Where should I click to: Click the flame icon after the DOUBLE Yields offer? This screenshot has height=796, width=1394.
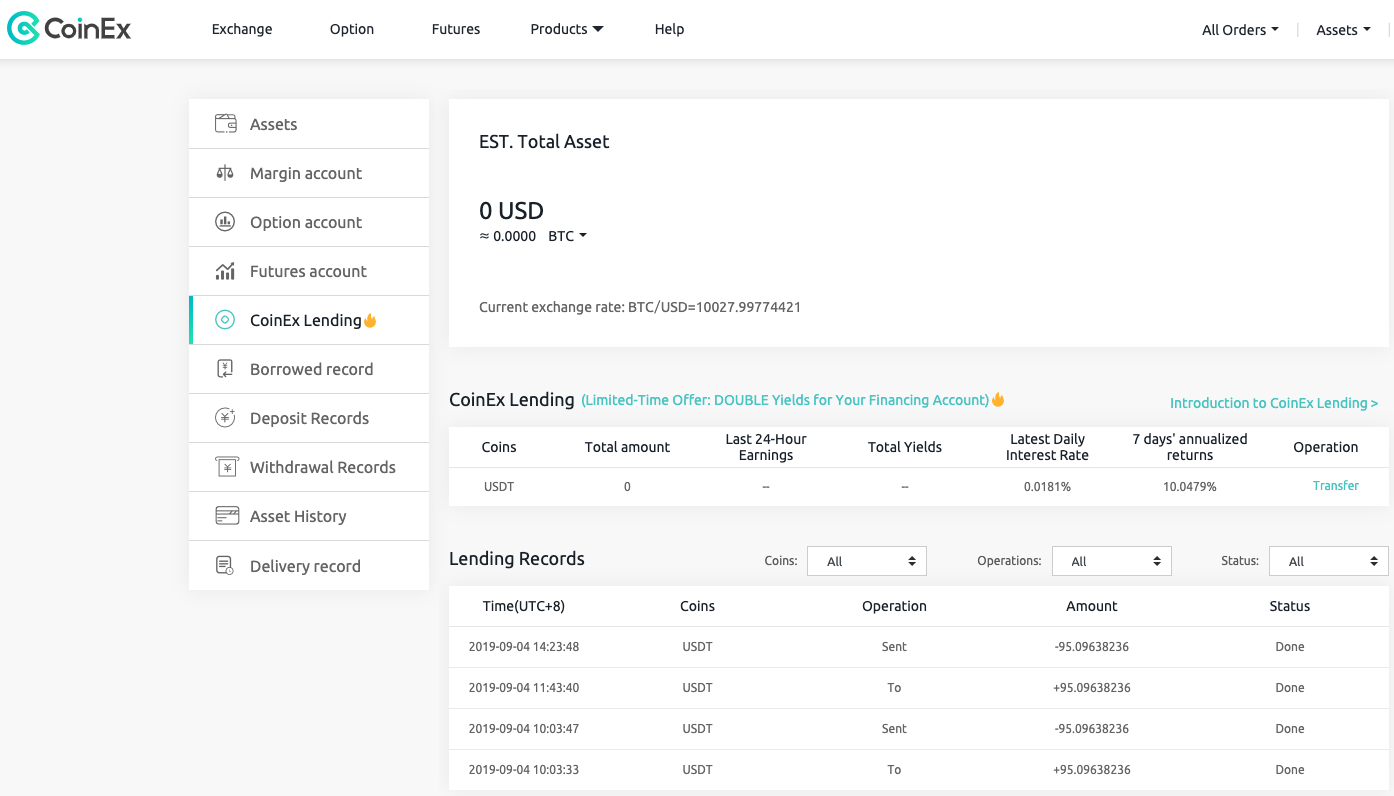click(998, 399)
